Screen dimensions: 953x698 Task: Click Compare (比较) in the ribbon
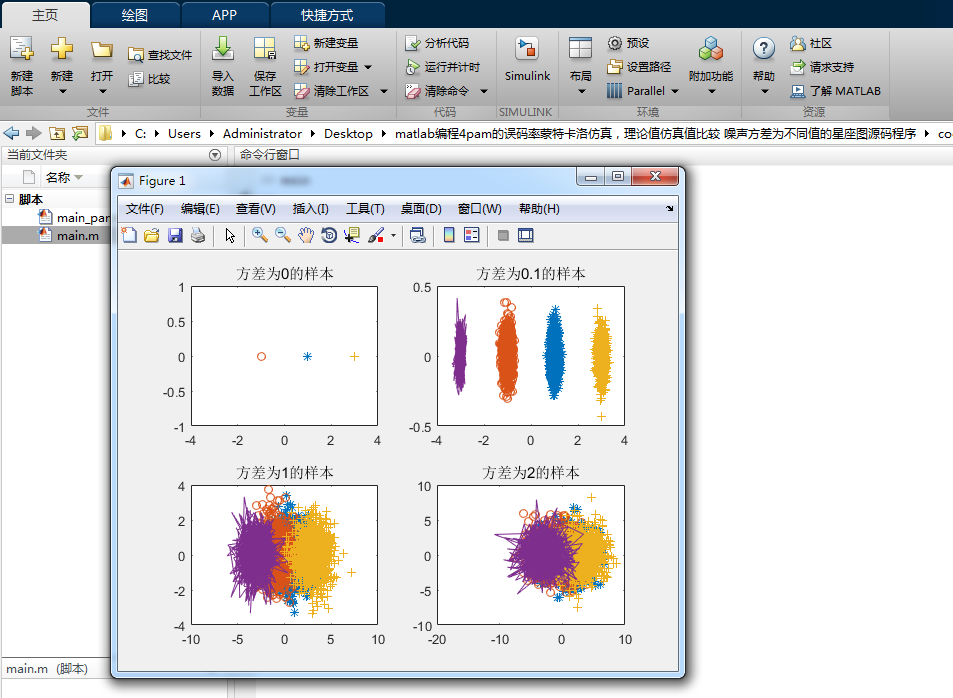(150, 79)
